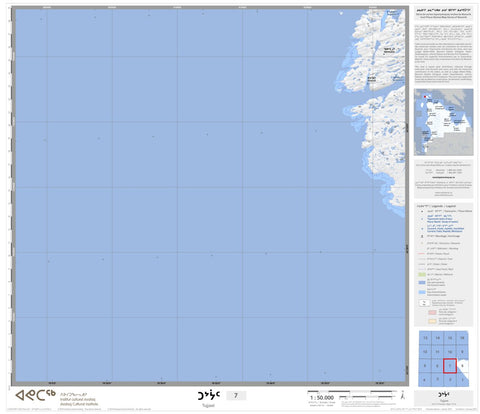Click the red marker on locator map
Viewport: 480px width, 414px height.
(425, 97)
